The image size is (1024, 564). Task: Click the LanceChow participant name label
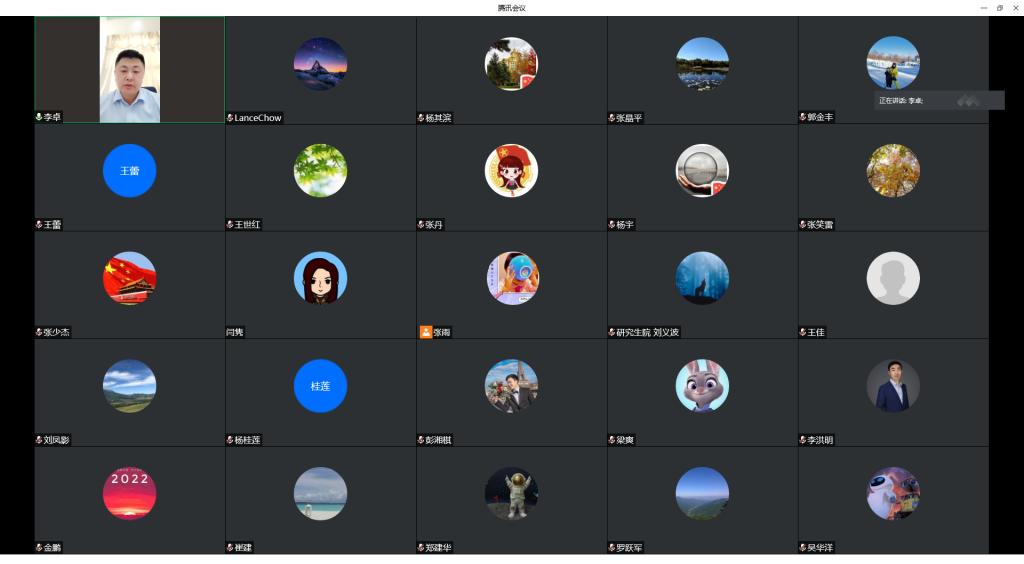tap(258, 118)
